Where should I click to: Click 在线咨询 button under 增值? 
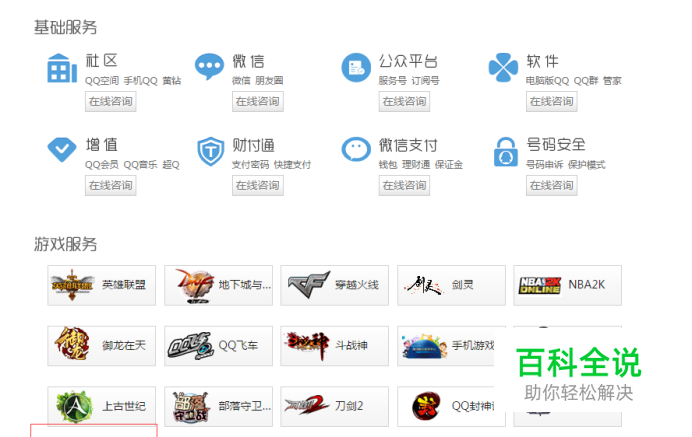111,185
